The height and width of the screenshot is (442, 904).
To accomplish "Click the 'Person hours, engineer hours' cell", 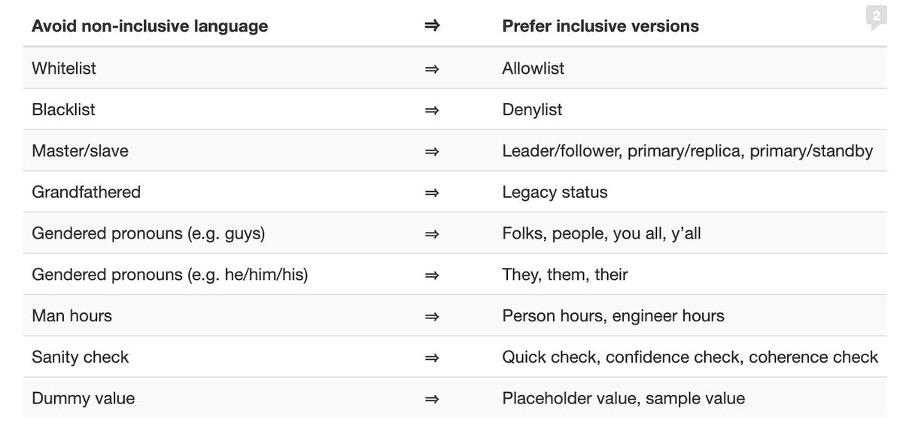I will (613, 316).
